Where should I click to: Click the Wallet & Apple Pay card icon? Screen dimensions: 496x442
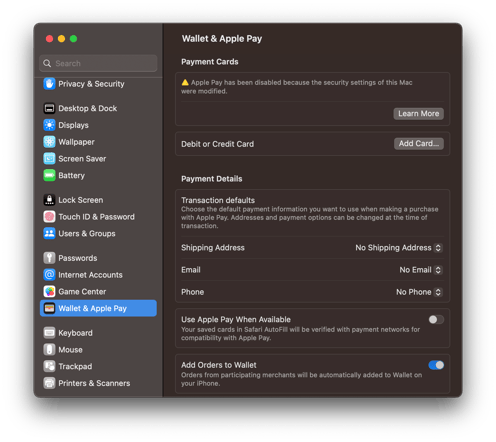click(x=49, y=308)
